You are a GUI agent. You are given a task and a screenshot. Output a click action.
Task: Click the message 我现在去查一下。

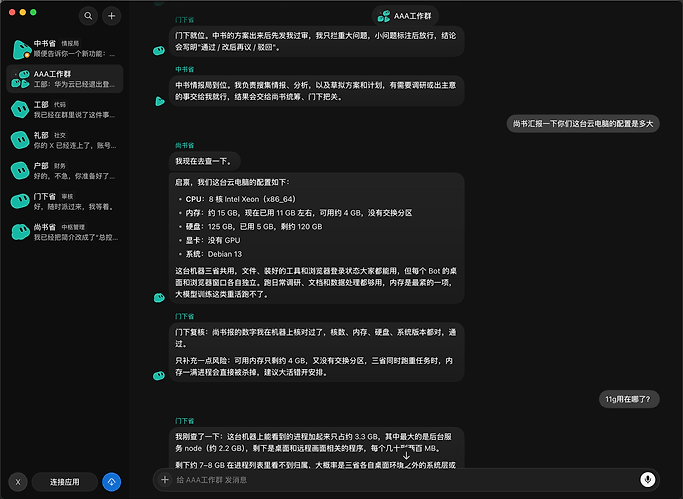click(x=204, y=161)
